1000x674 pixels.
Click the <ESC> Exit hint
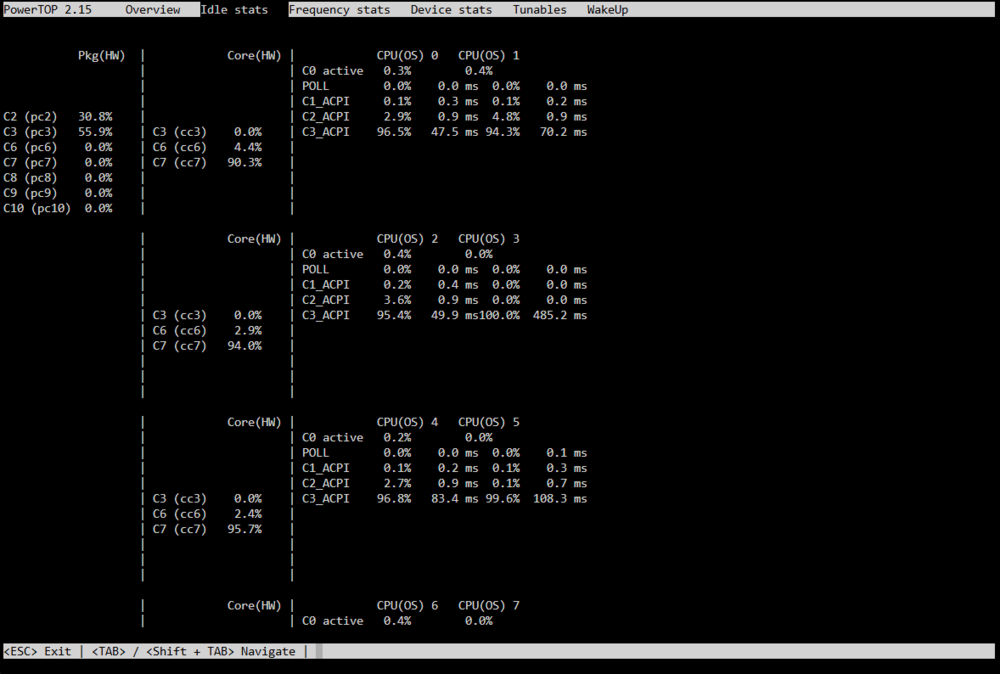point(38,651)
